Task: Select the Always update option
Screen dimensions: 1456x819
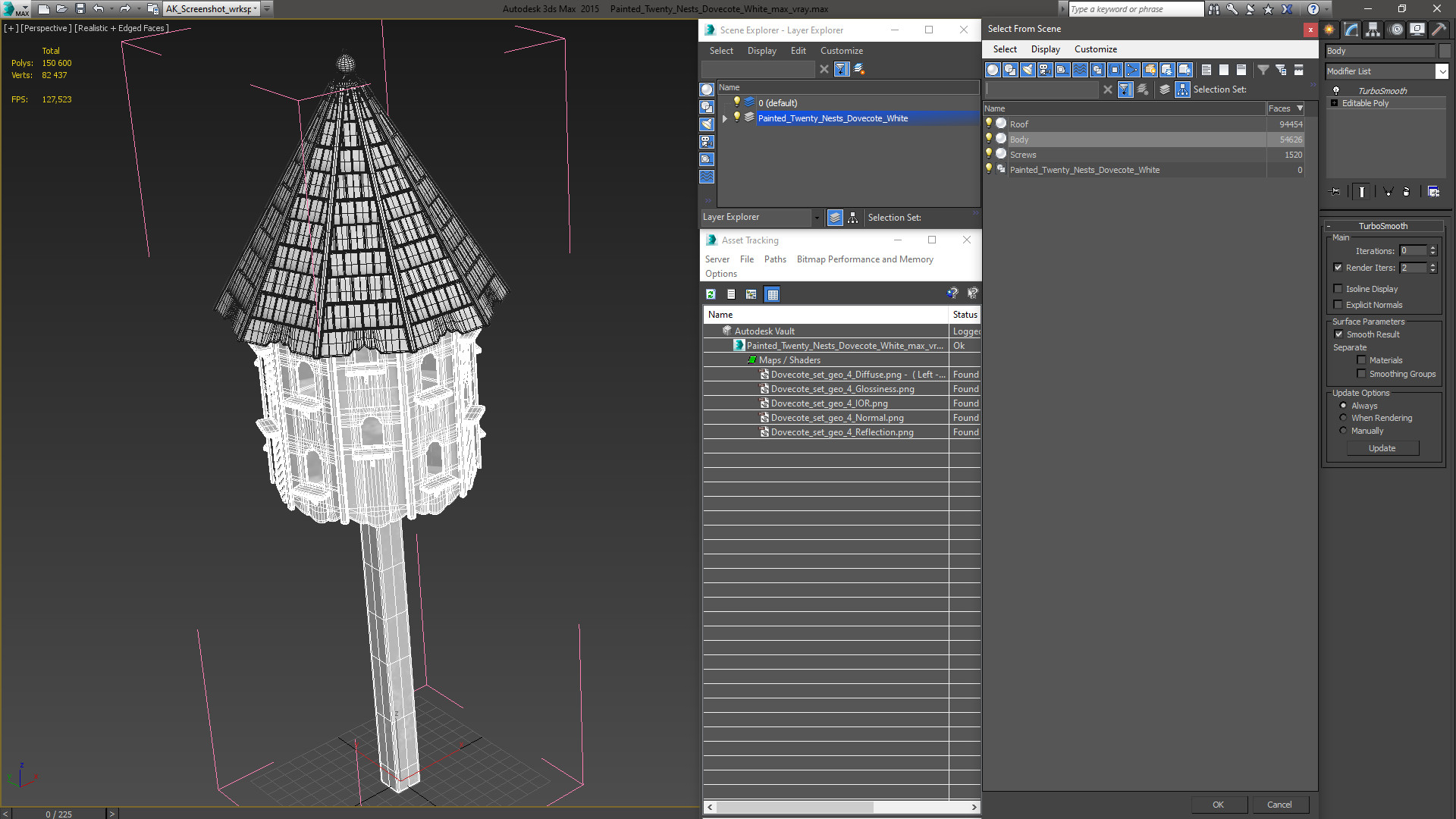Action: tap(1343, 406)
